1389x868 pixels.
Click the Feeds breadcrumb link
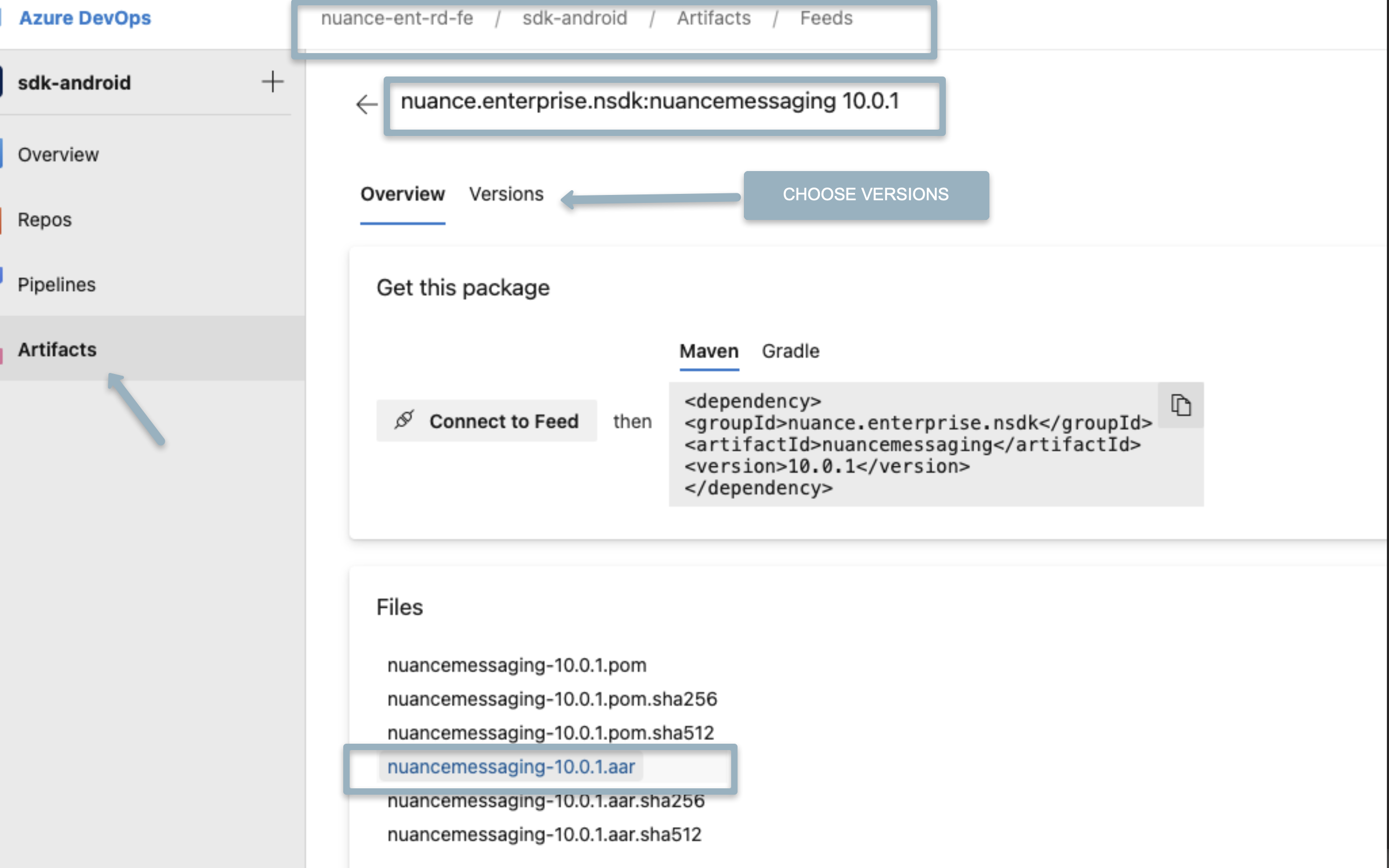[826, 18]
